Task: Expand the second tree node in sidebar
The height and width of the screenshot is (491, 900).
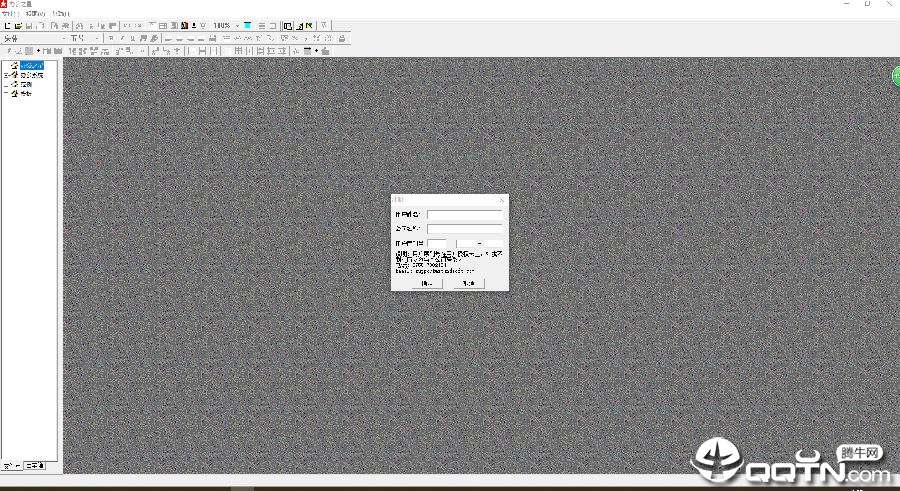Action: point(5,75)
